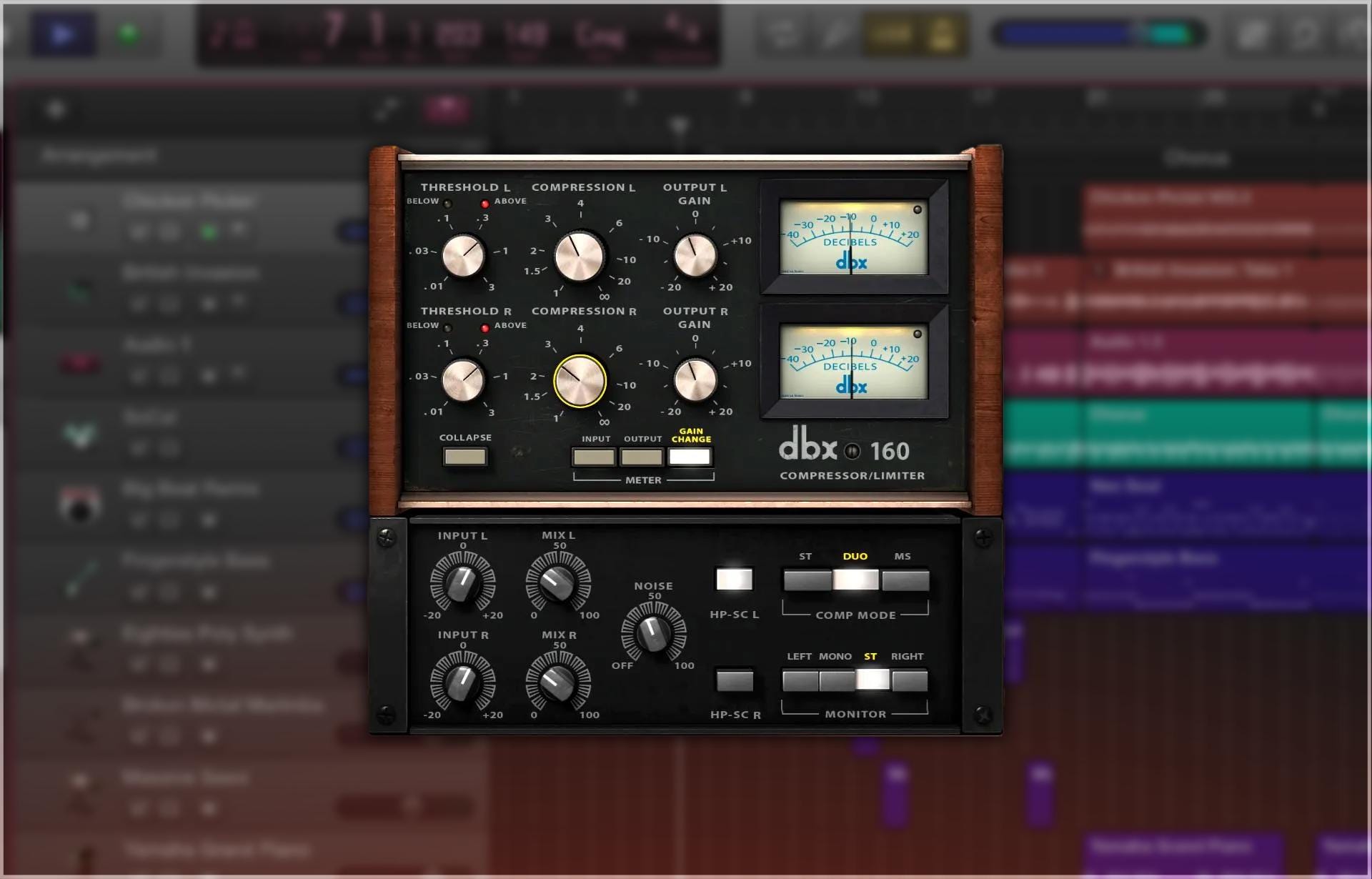Click the Output L Gain knob
Screen dimensions: 1372x879
click(695, 255)
